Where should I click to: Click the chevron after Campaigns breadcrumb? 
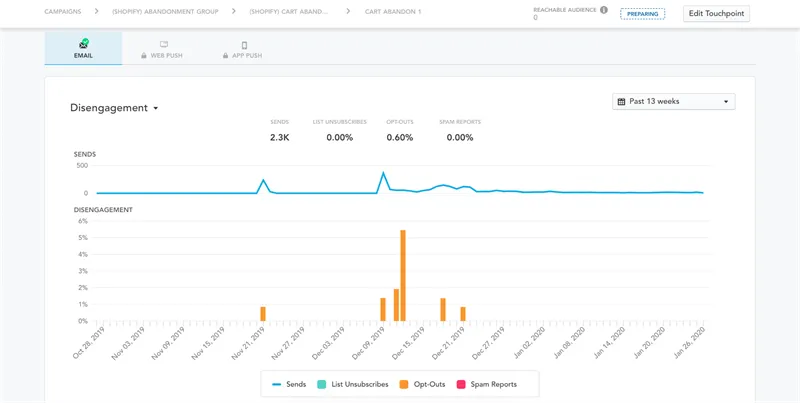click(96, 11)
